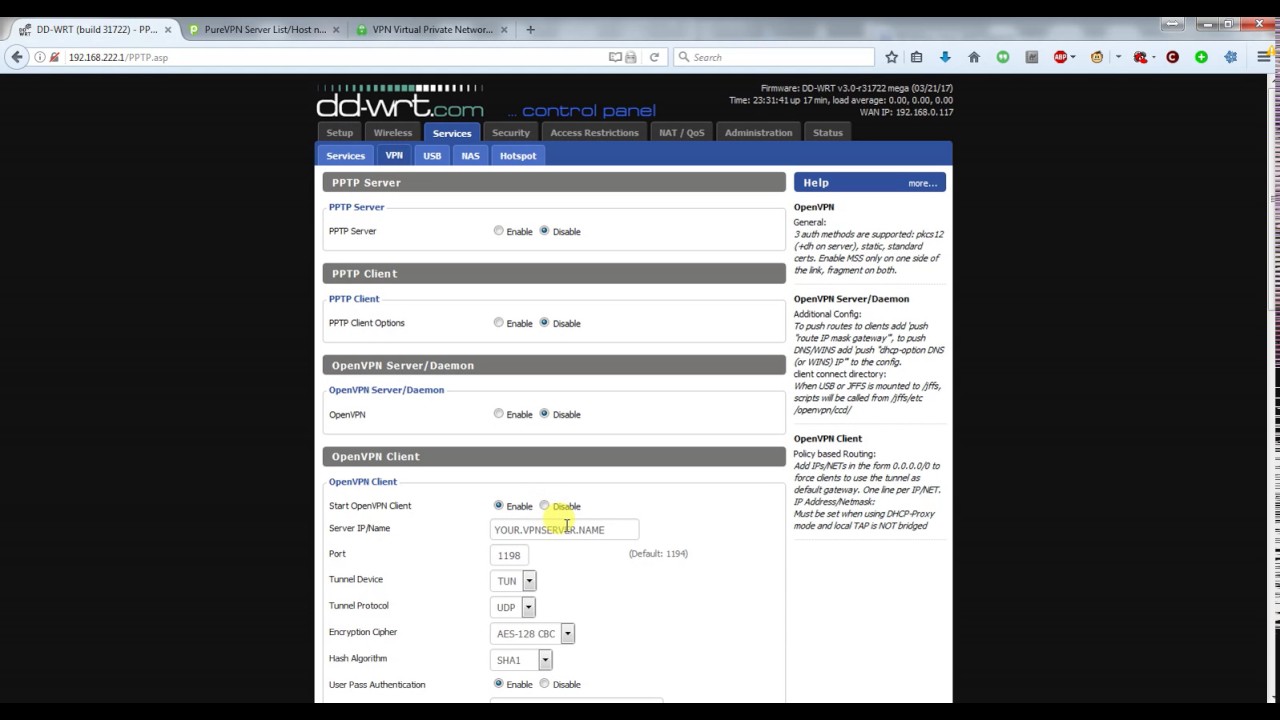Viewport: 1280px width, 720px height.
Task: Enable PPTP Server radio button
Action: click(x=498, y=231)
